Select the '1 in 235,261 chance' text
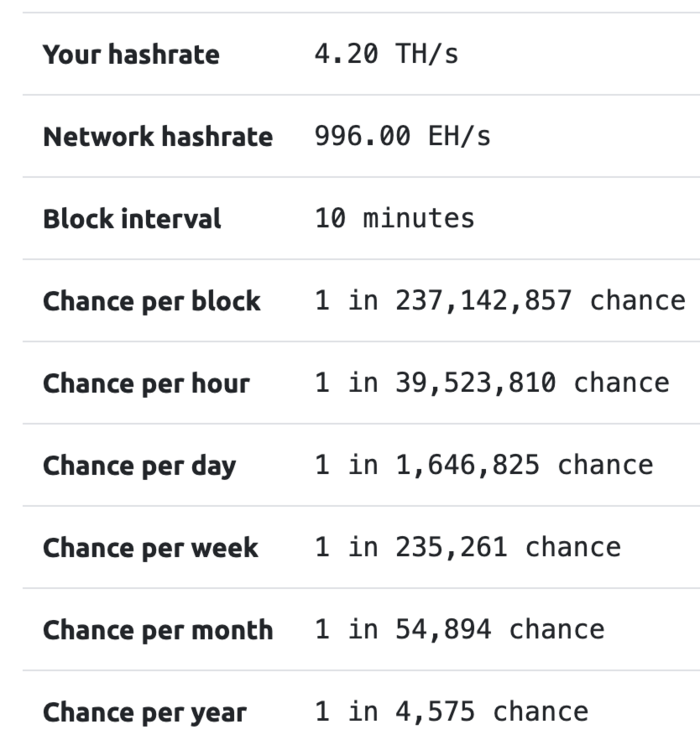Screen dimensions: 700x740 point(468,547)
